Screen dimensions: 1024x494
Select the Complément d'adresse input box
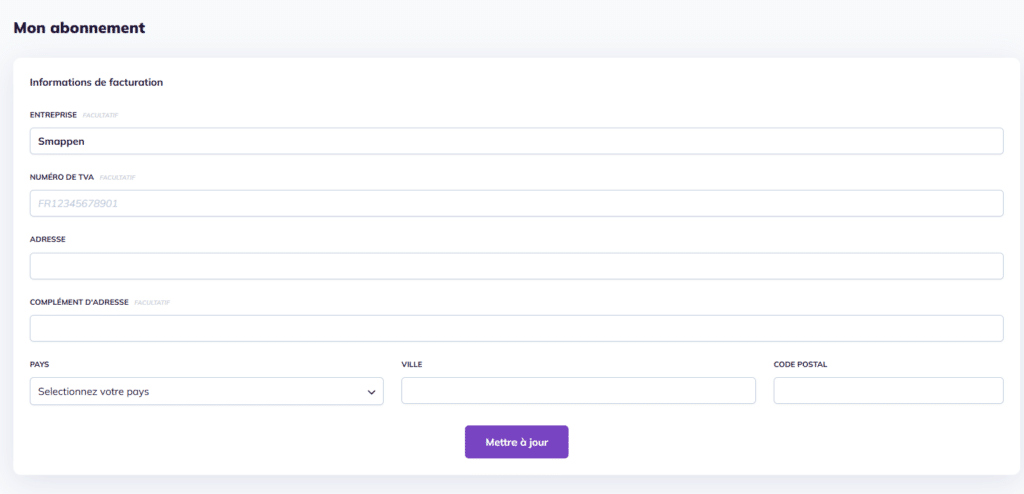[516, 328]
